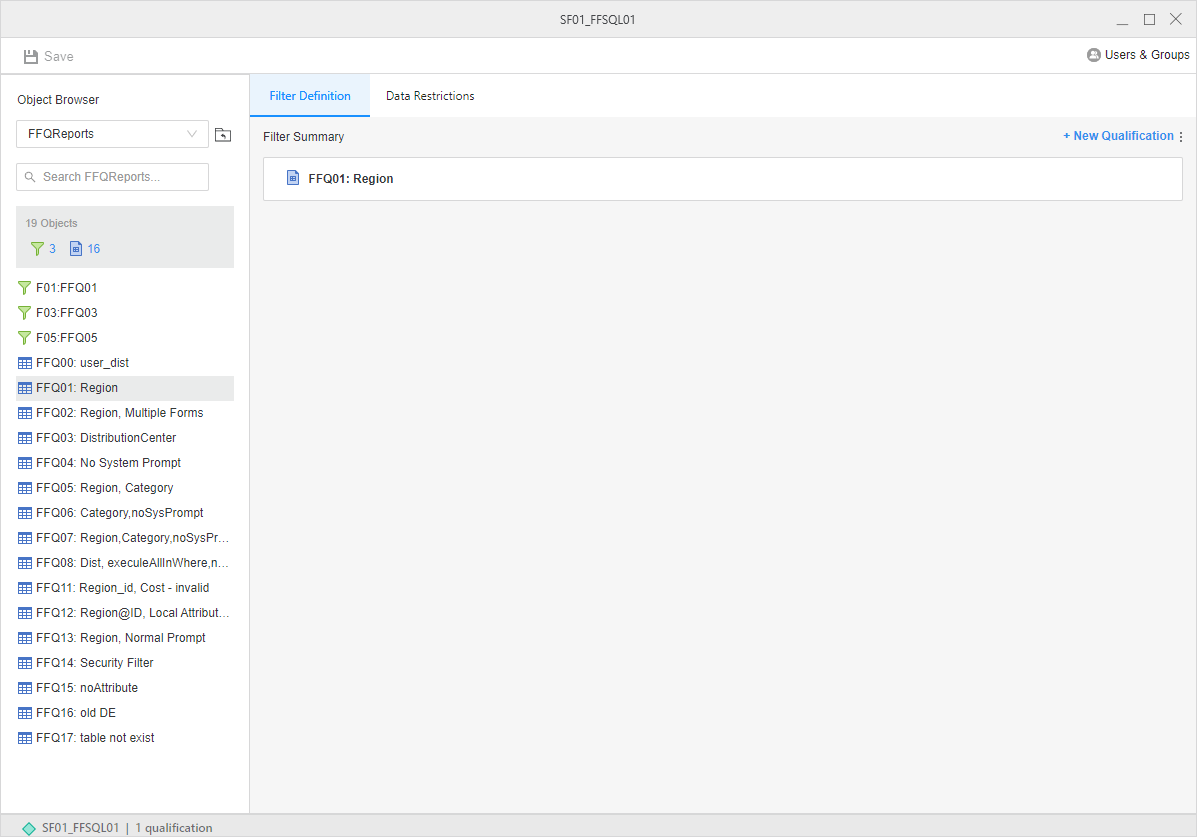Click the Save disk icon
The image size is (1197, 837).
[31, 57]
